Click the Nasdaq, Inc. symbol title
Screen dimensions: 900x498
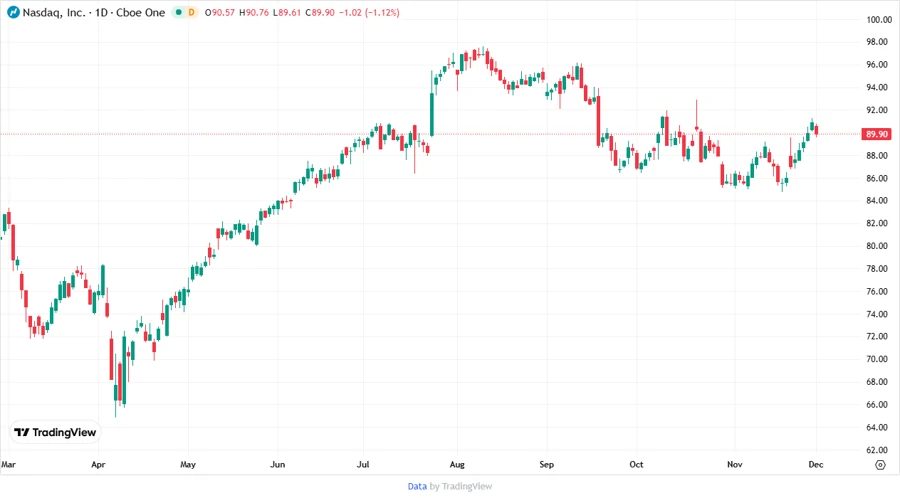53,12
